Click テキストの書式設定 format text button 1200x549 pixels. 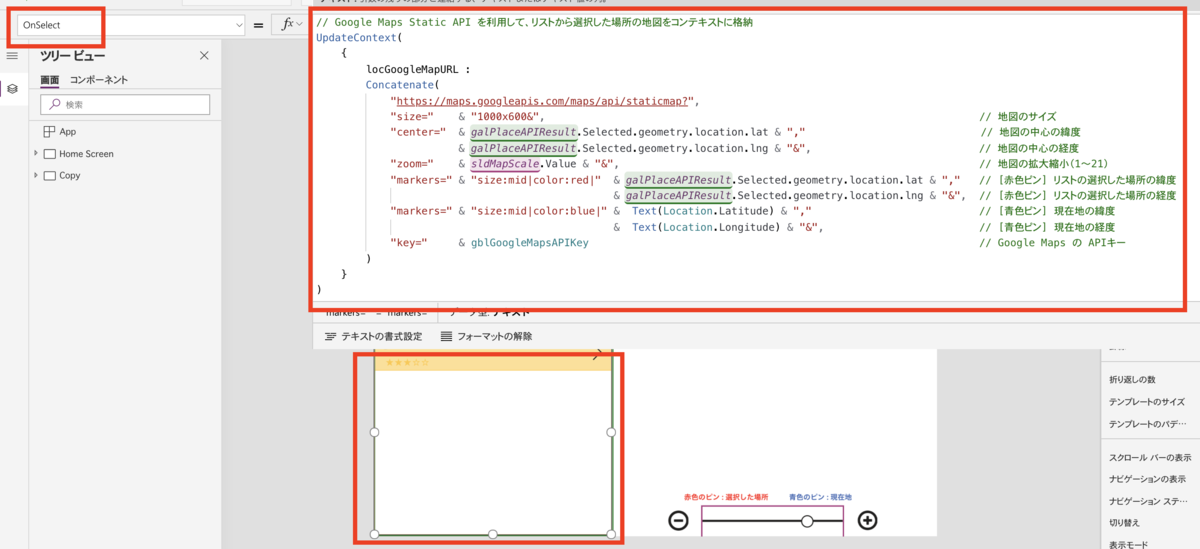374,337
